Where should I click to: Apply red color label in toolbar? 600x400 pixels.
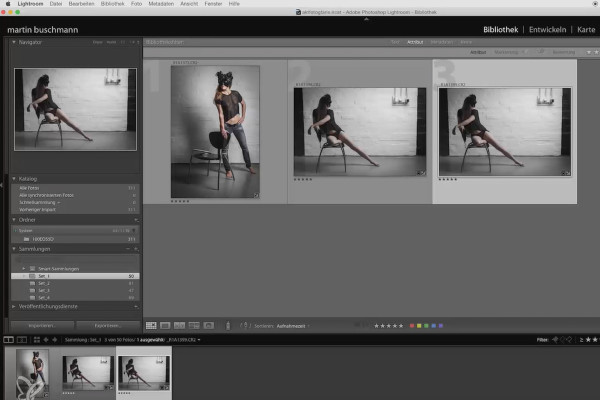click(x=412, y=326)
